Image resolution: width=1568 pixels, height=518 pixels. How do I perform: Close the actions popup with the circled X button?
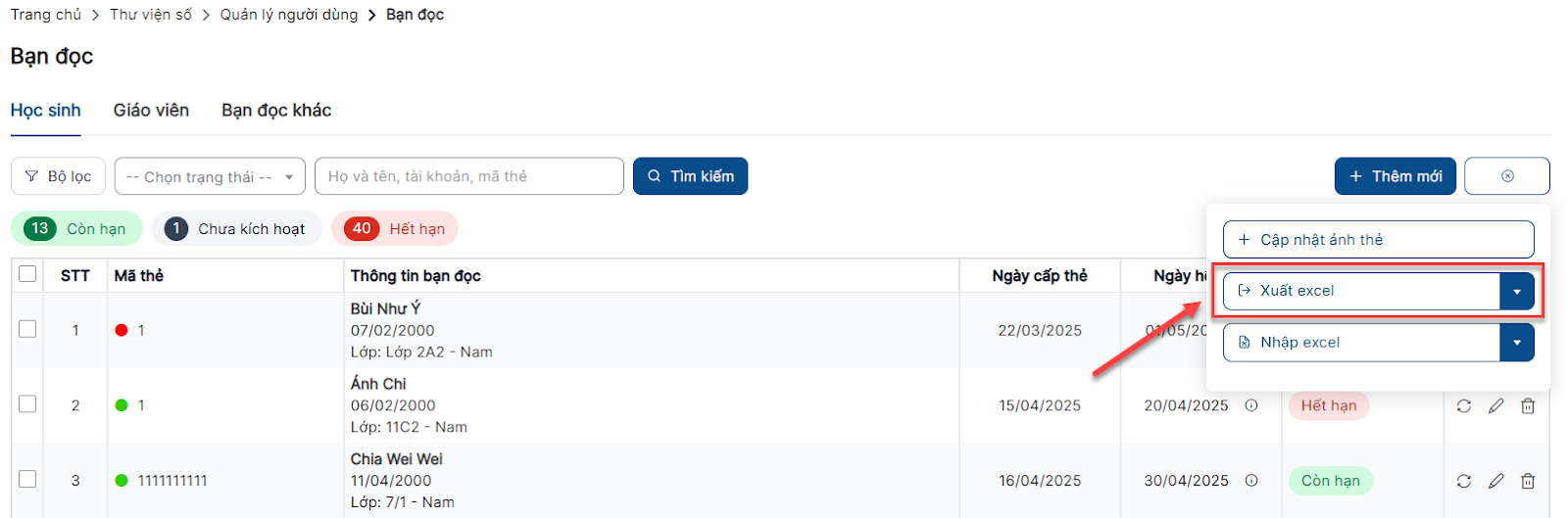(1506, 176)
